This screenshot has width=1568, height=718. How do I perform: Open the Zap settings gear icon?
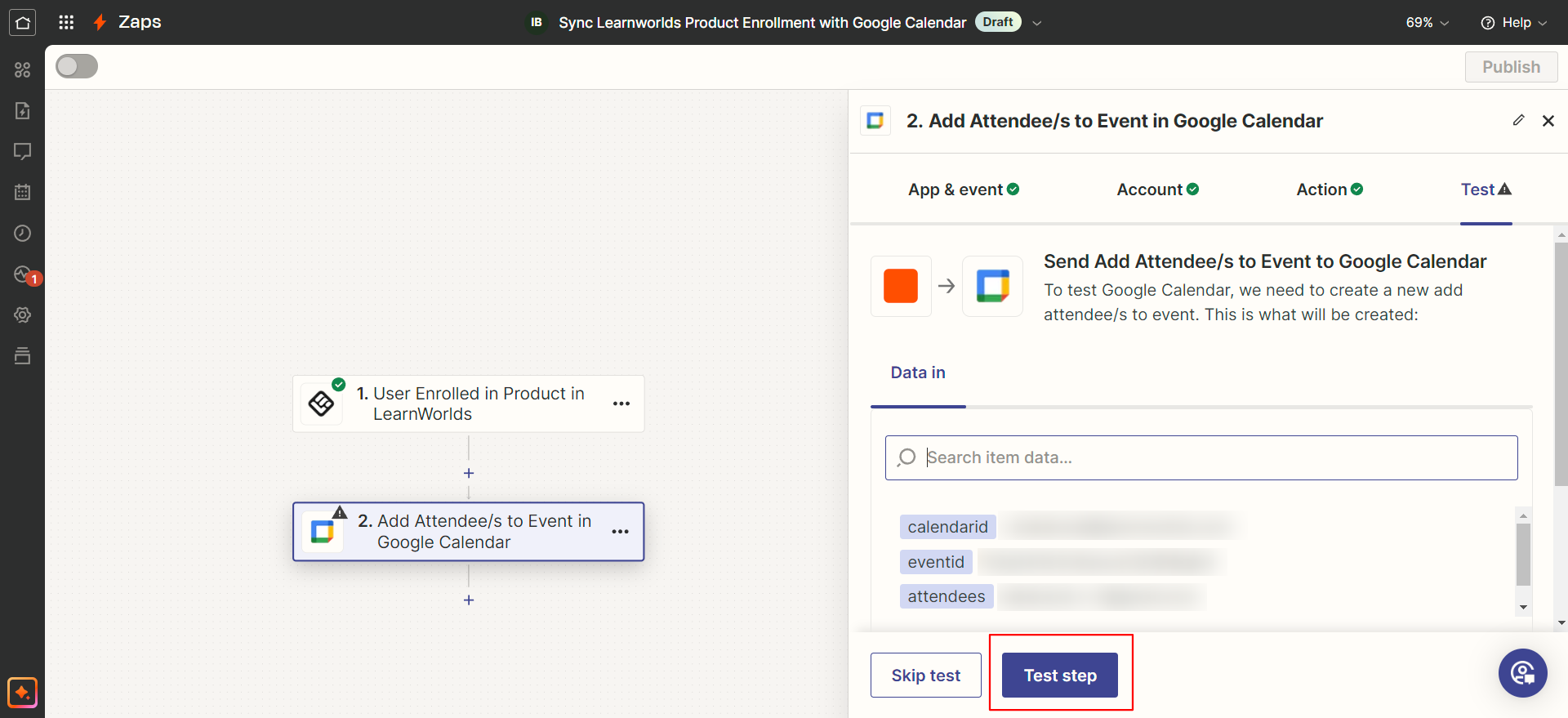point(22,314)
